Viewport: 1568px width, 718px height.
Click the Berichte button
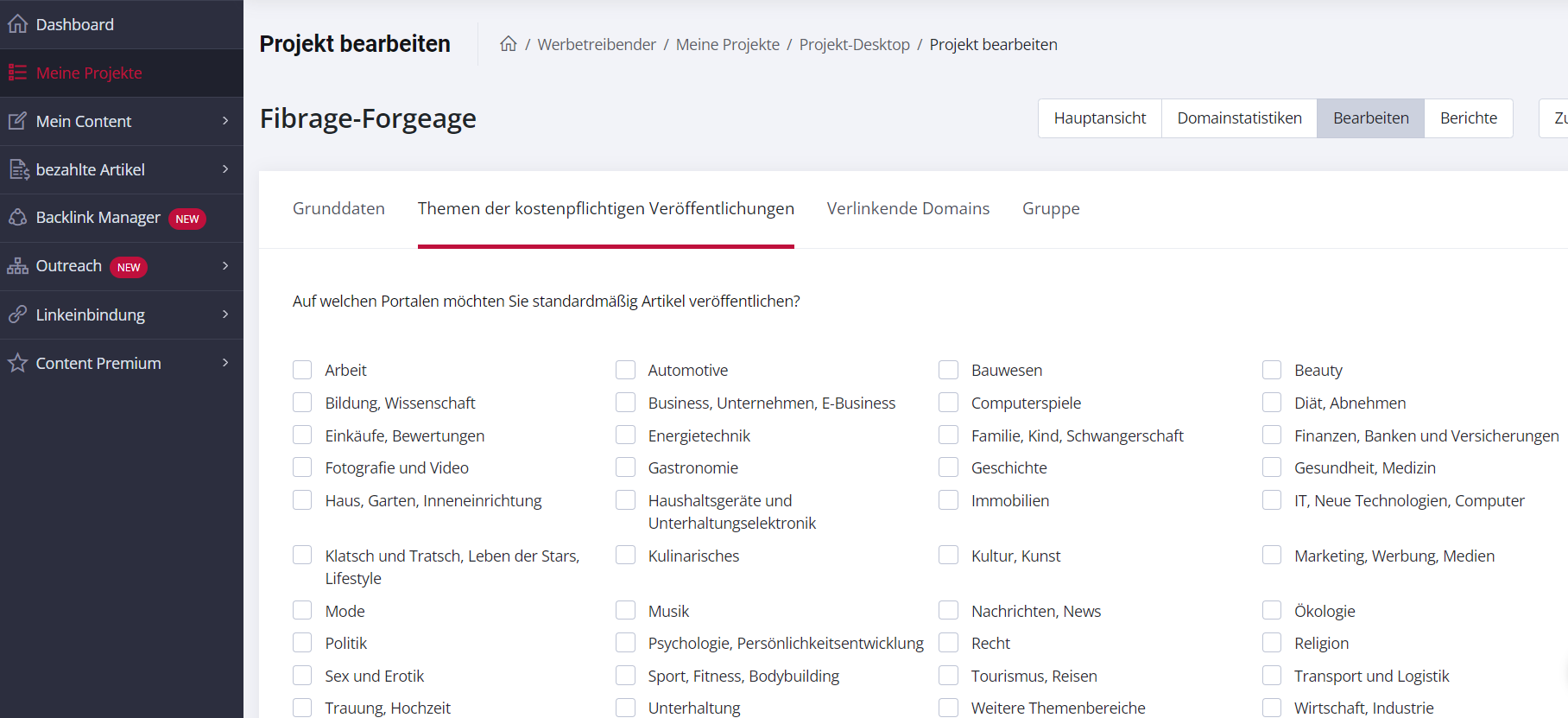pyautogui.click(x=1469, y=118)
